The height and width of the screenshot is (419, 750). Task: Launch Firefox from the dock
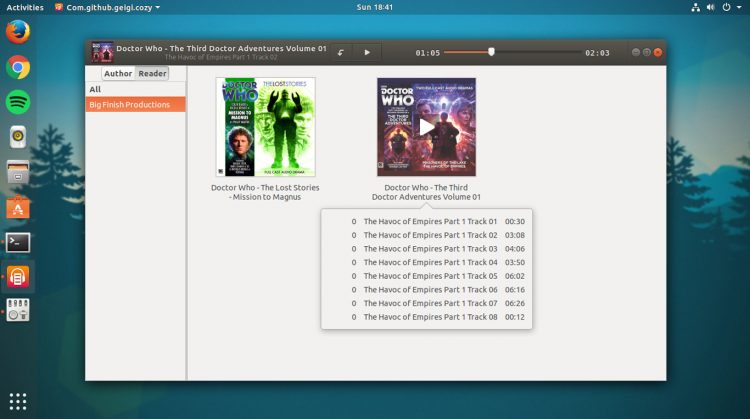tap(18, 32)
